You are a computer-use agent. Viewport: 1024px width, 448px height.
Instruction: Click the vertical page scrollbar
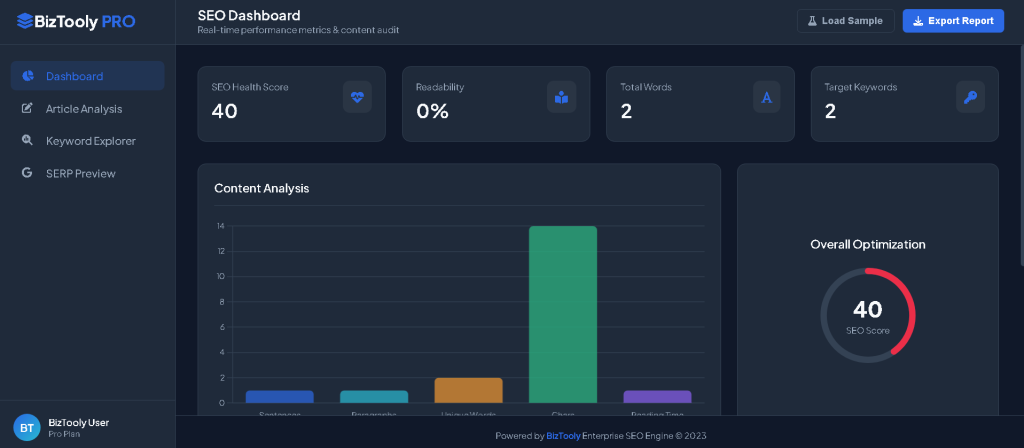[x=1021, y=155]
